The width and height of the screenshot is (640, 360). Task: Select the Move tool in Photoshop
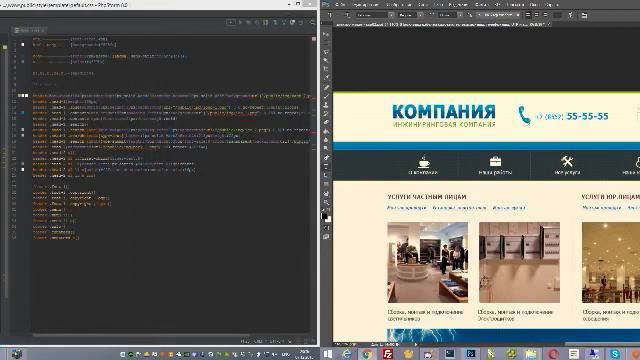pos(326,34)
